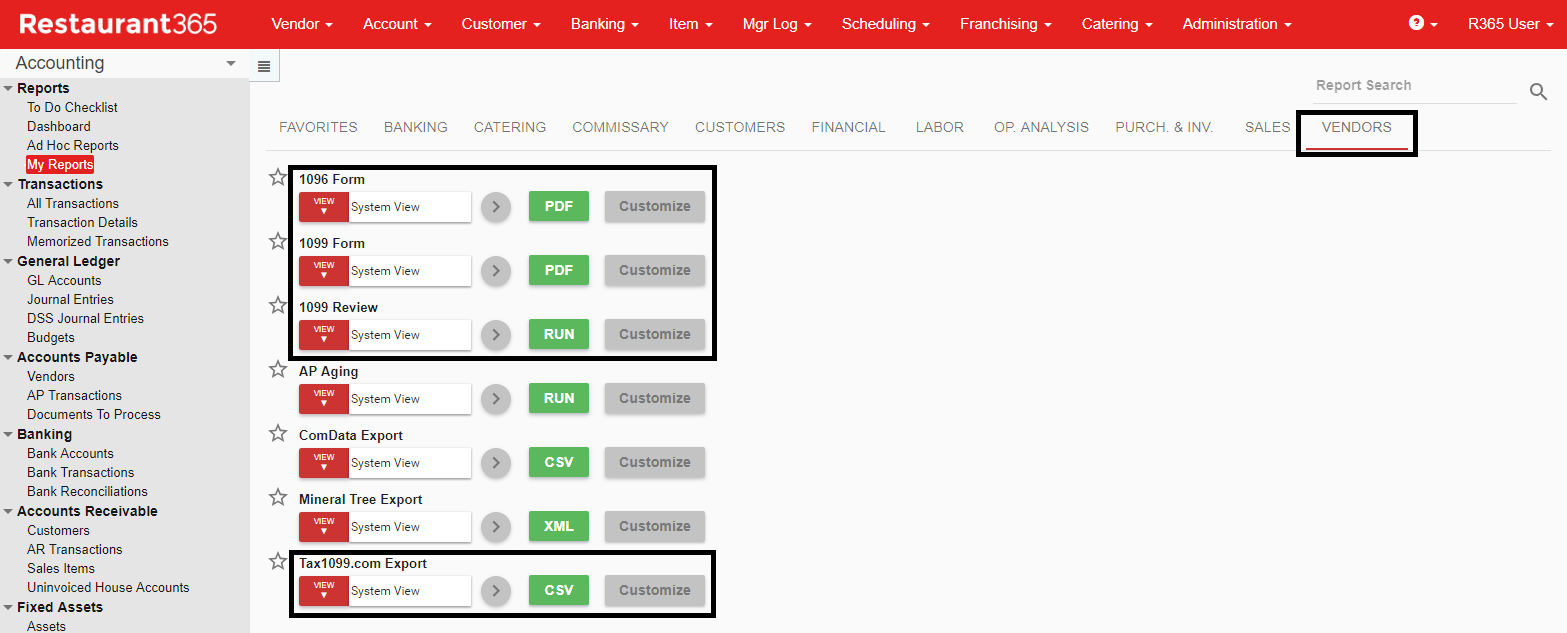Open the Vendor top menu

coord(302,24)
